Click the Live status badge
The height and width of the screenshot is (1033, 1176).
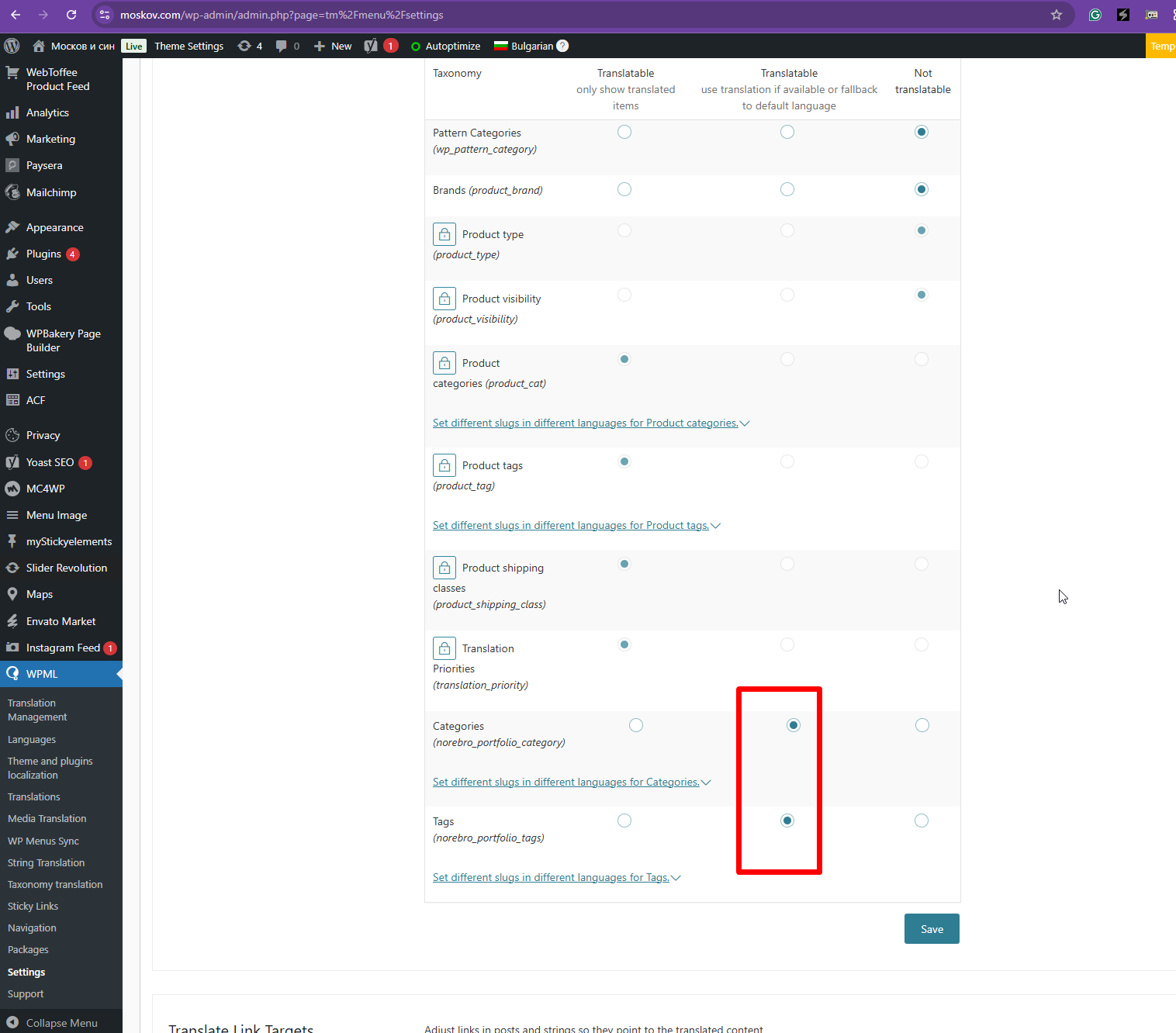133,46
